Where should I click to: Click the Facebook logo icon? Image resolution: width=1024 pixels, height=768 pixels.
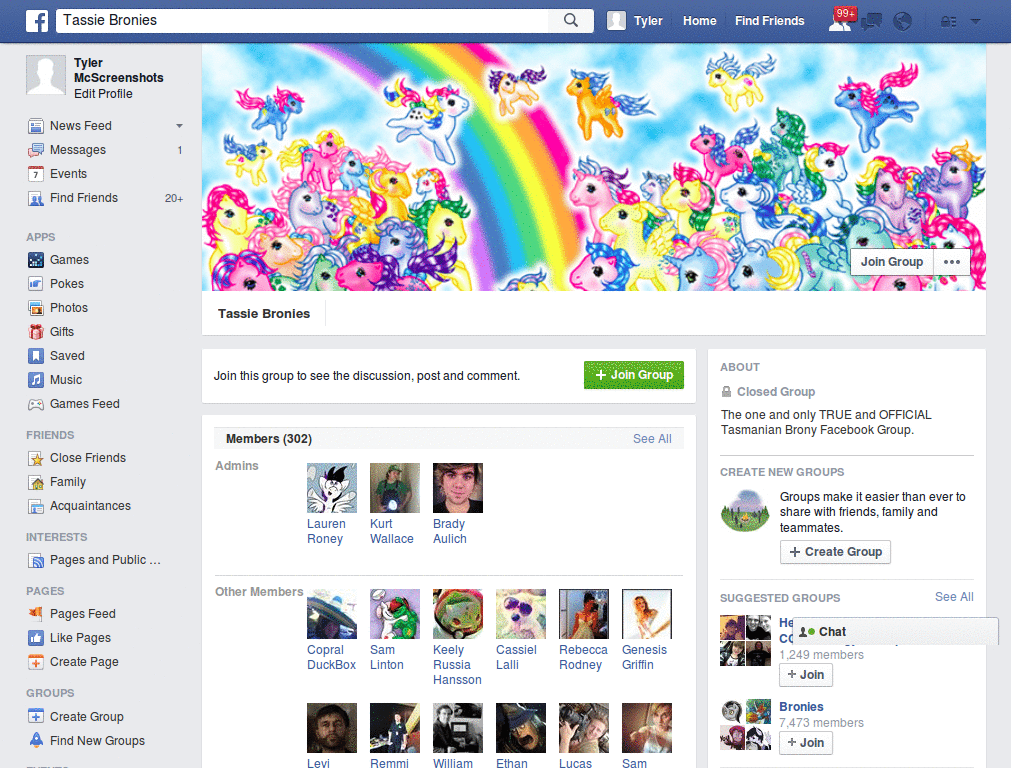[37, 21]
